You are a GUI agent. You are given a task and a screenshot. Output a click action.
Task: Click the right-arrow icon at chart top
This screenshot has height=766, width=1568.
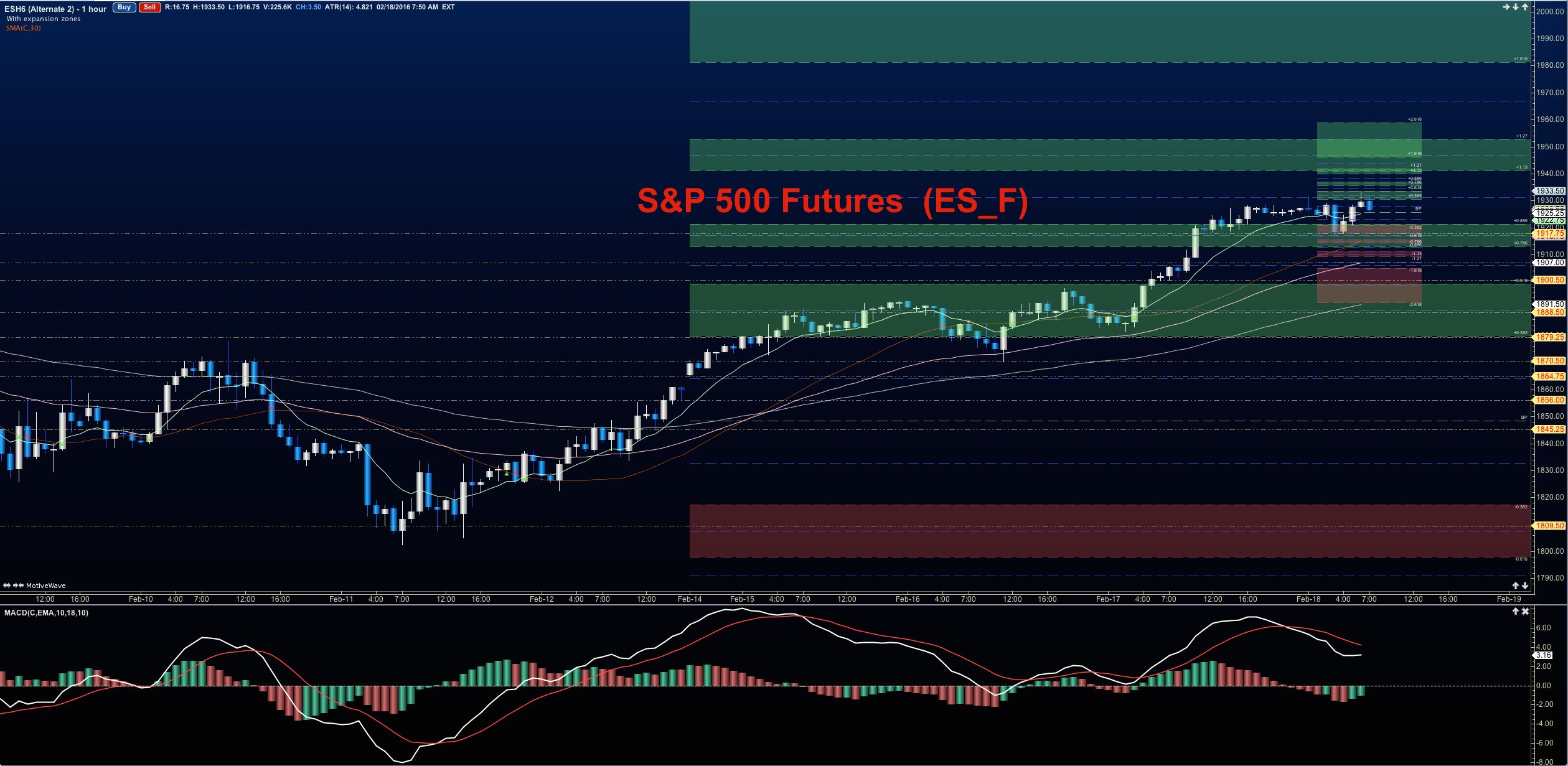point(1506,7)
